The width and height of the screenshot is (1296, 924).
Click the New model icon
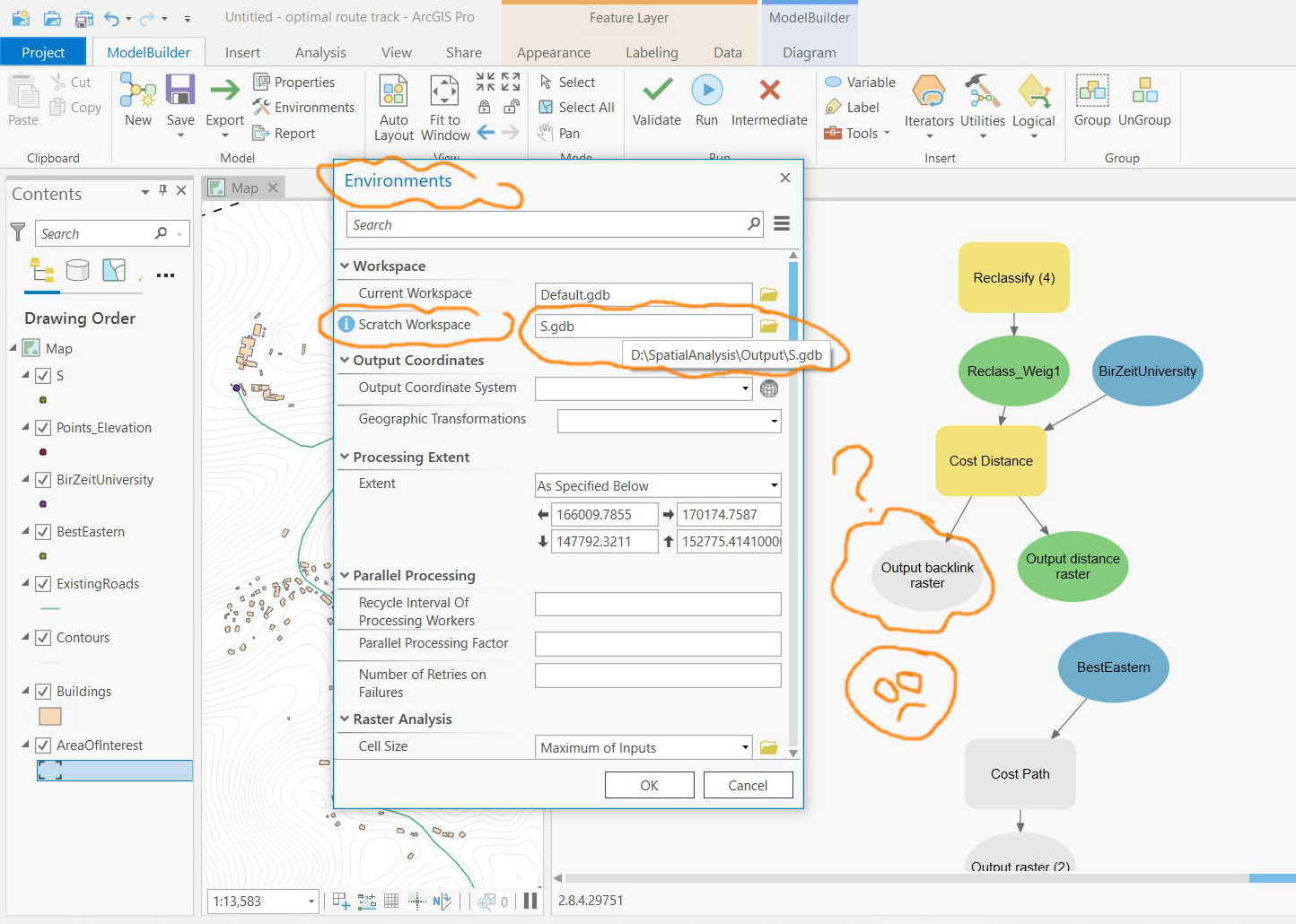click(138, 100)
